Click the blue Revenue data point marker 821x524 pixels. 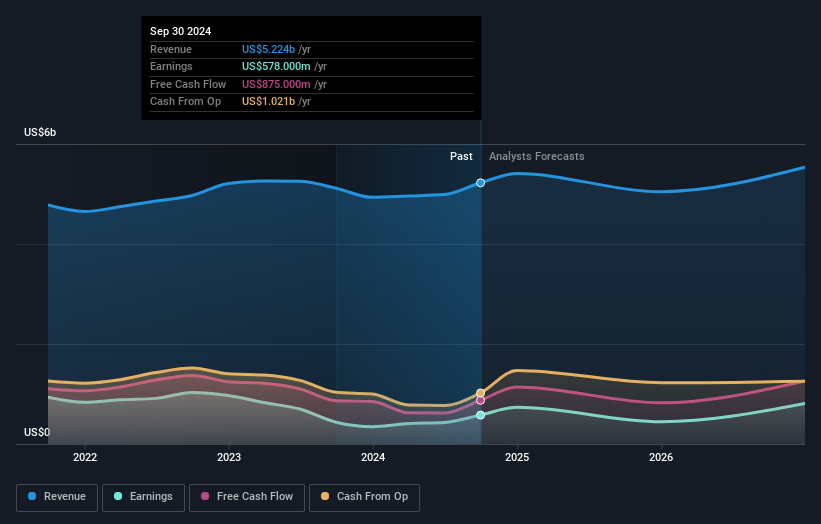coord(480,183)
